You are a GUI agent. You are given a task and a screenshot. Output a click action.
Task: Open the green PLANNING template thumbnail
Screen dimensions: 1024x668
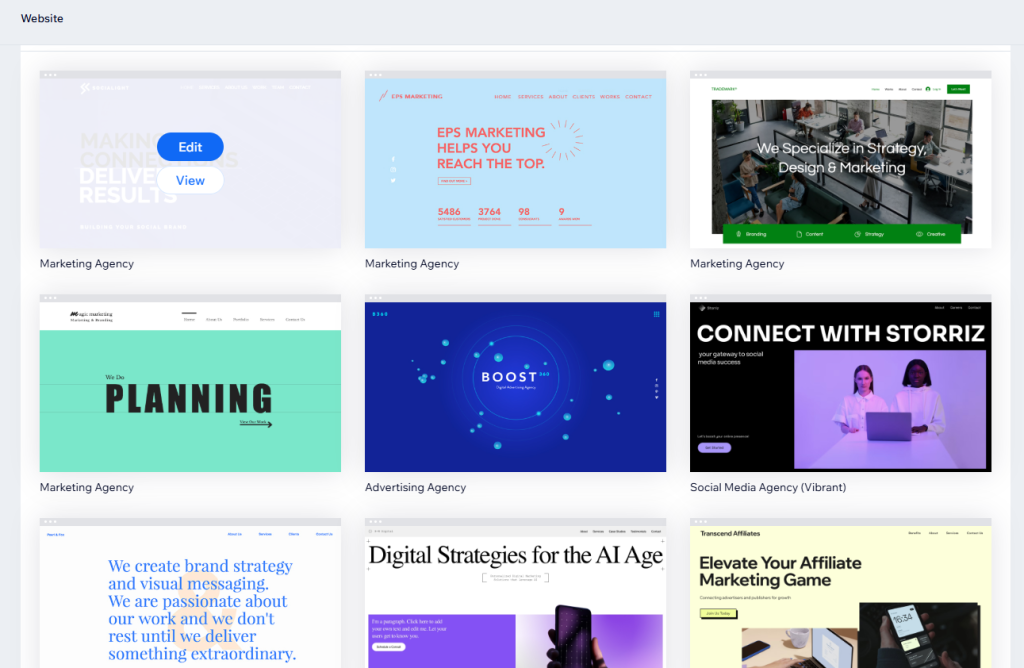pos(190,385)
